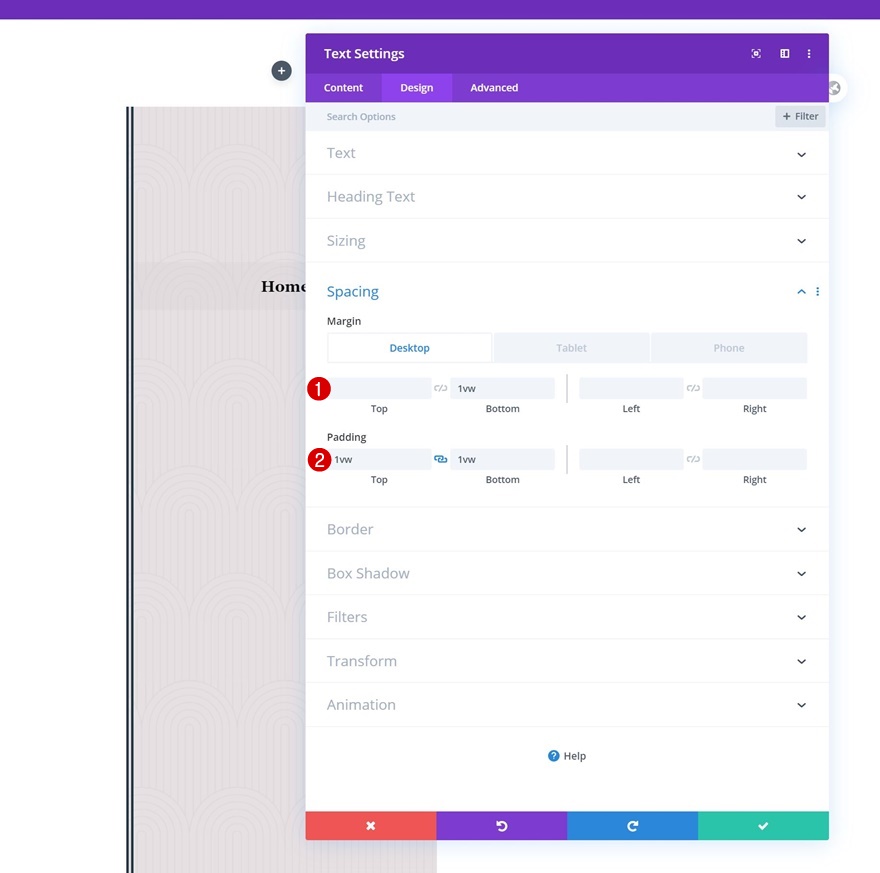Click the margin Top input field

(x=379, y=388)
